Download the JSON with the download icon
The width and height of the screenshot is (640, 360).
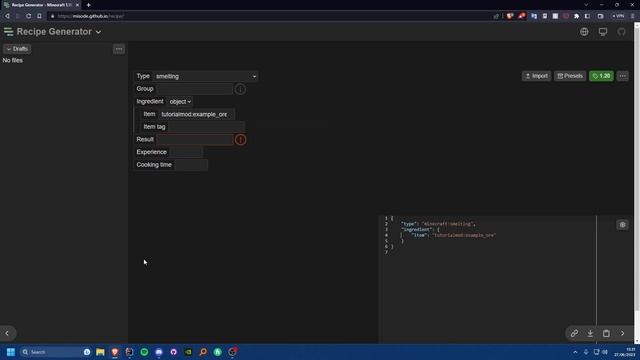click(x=590, y=333)
